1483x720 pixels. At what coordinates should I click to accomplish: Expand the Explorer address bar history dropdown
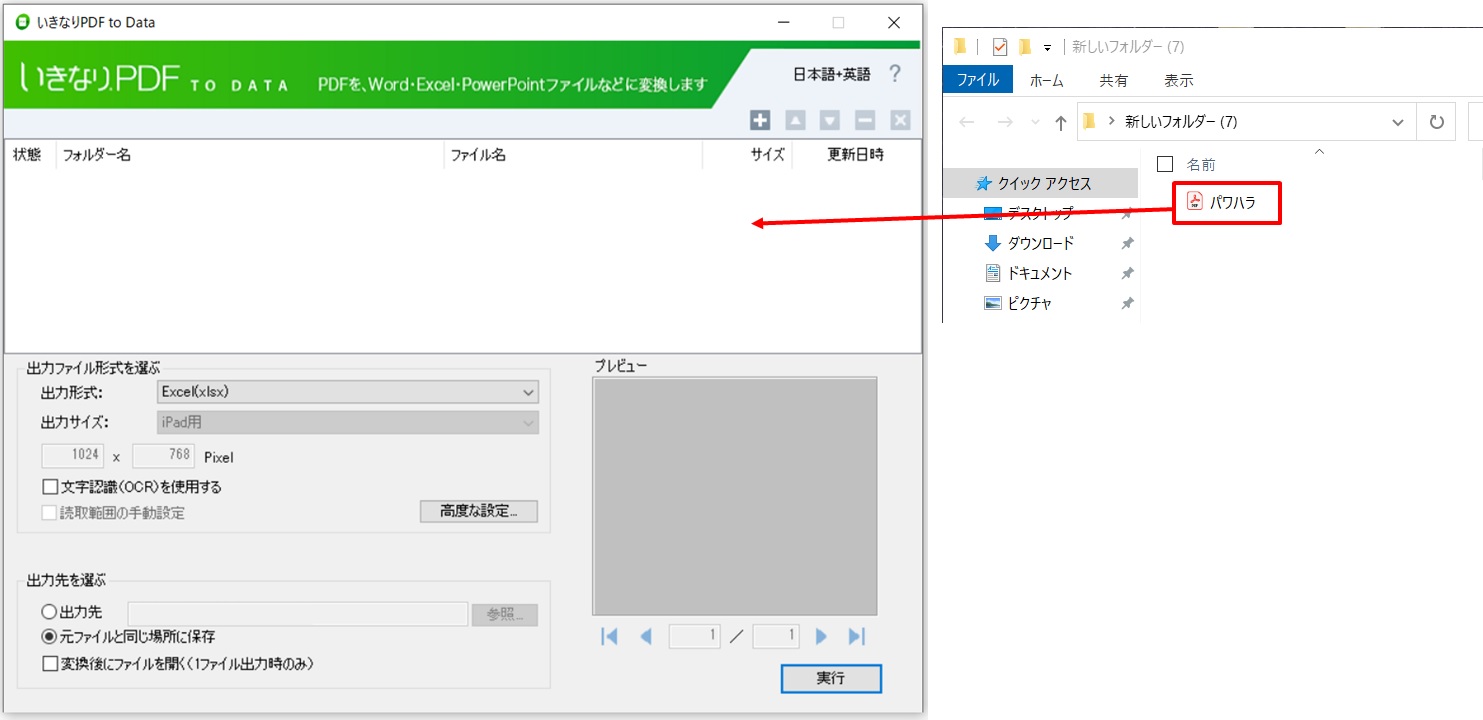[x=1398, y=122]
